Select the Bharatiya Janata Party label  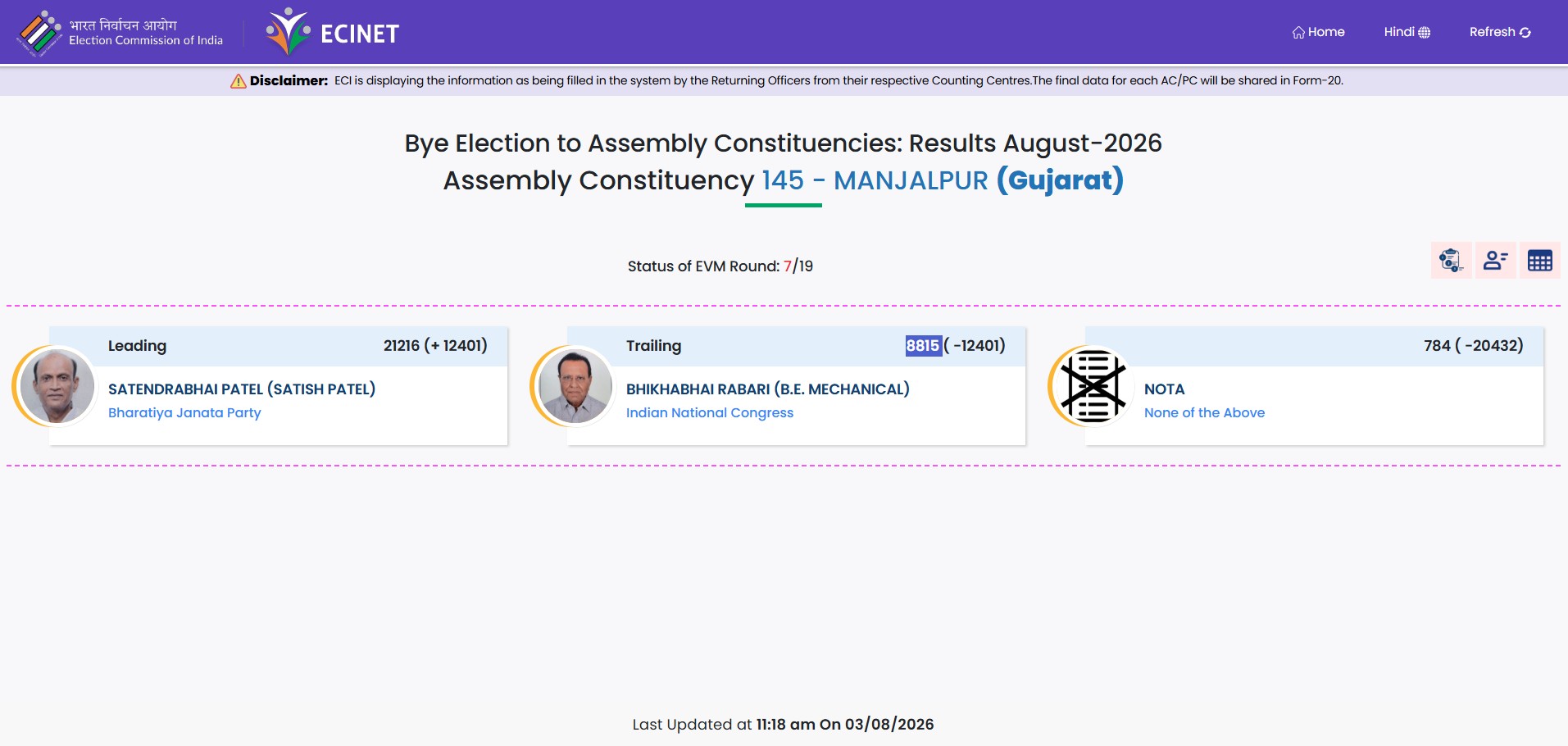coord(184,412)
